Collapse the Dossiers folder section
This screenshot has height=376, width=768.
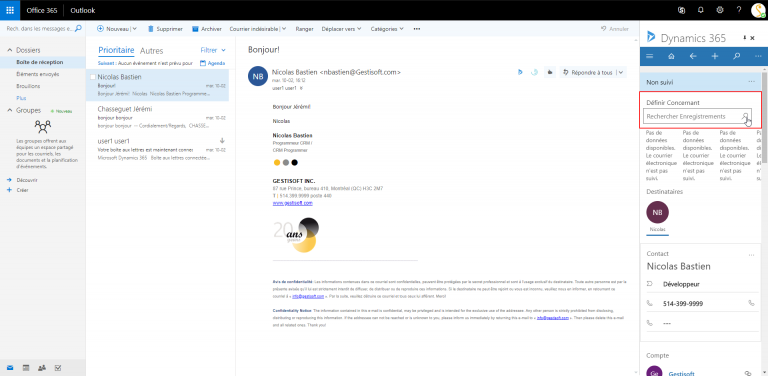[9, 50]
